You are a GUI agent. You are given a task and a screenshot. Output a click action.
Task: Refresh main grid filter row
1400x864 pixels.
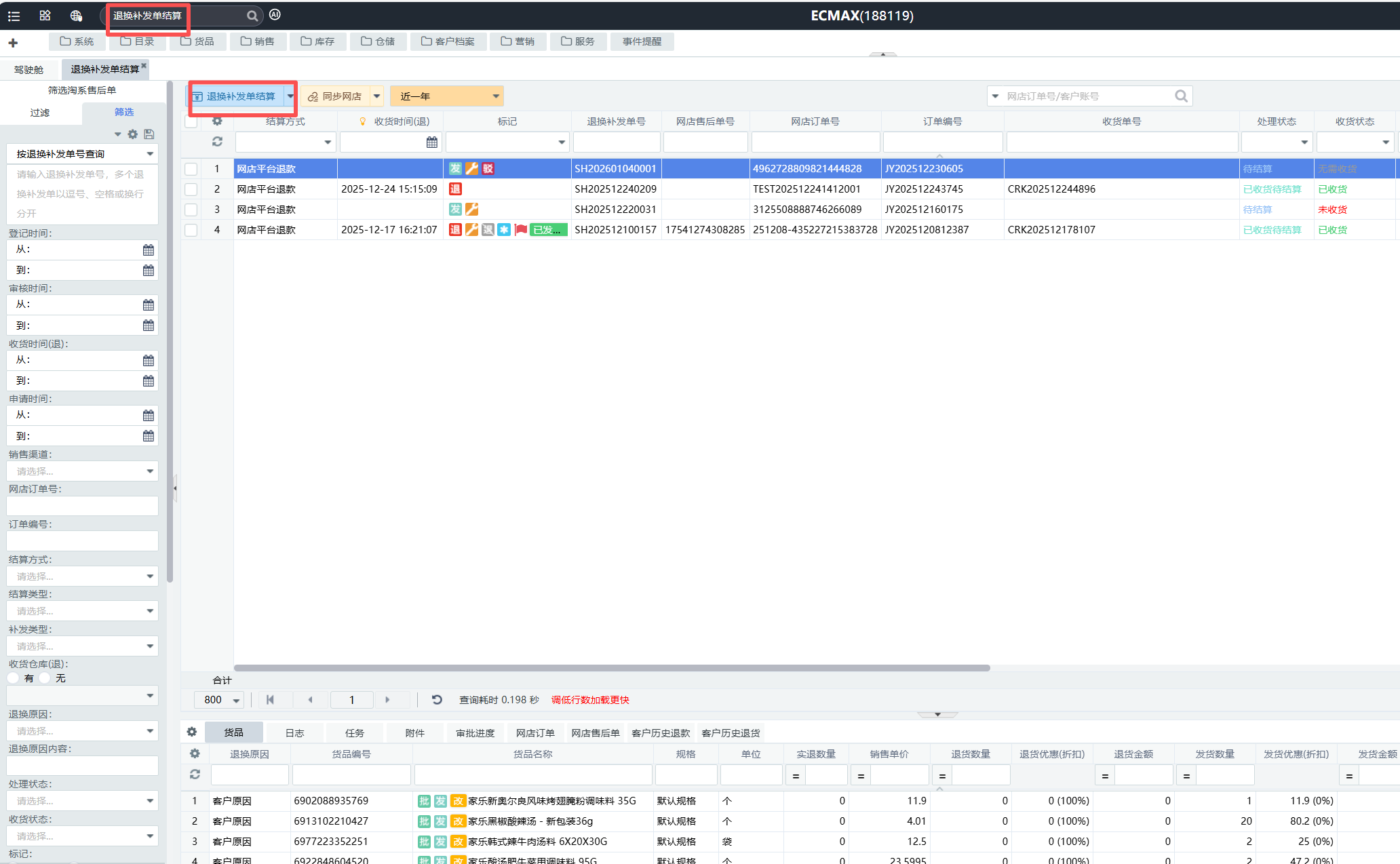pos(217,142)
